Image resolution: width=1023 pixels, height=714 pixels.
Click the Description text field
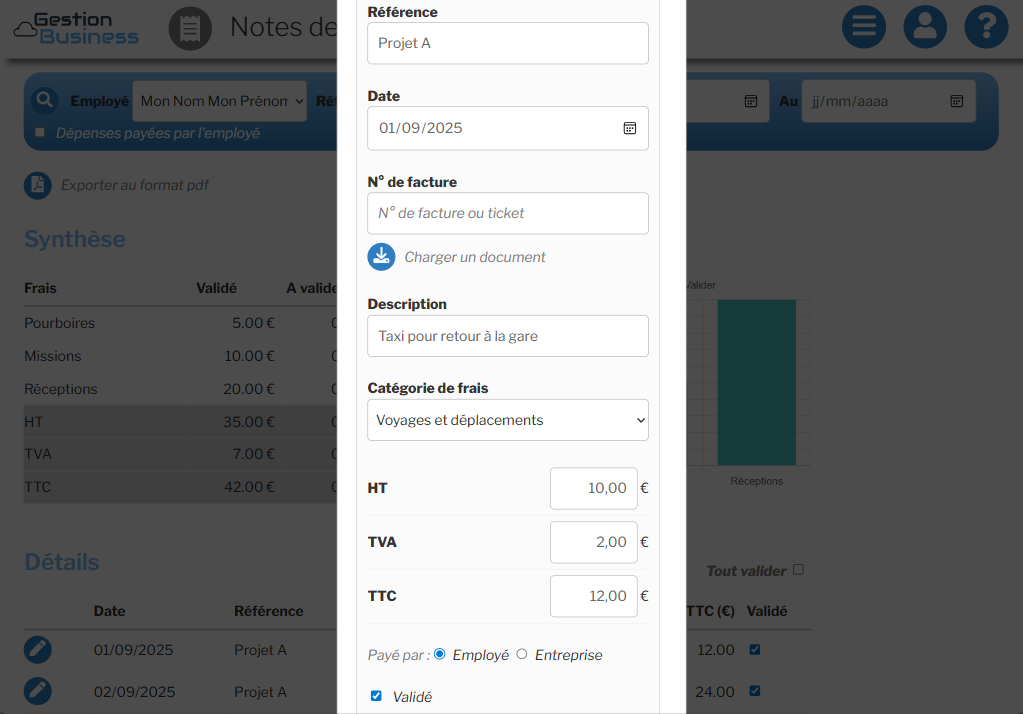tap(508, 336)
